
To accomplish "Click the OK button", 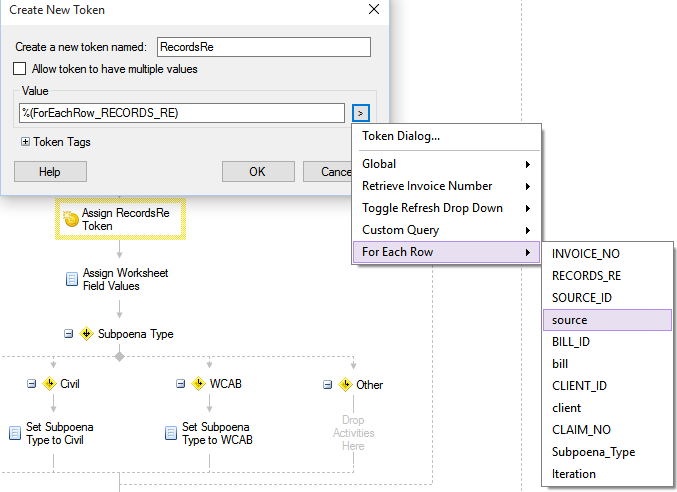I will click(x=258, y=172).
